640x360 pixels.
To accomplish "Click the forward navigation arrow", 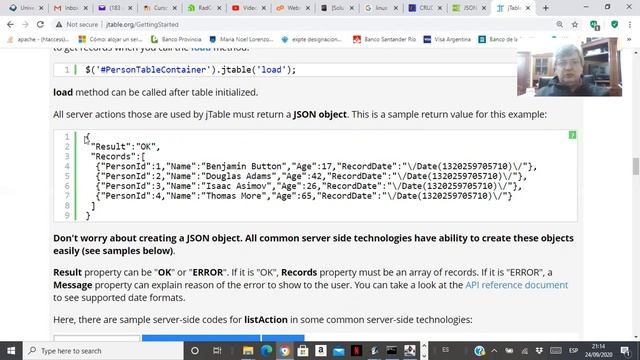I will 25,24.
